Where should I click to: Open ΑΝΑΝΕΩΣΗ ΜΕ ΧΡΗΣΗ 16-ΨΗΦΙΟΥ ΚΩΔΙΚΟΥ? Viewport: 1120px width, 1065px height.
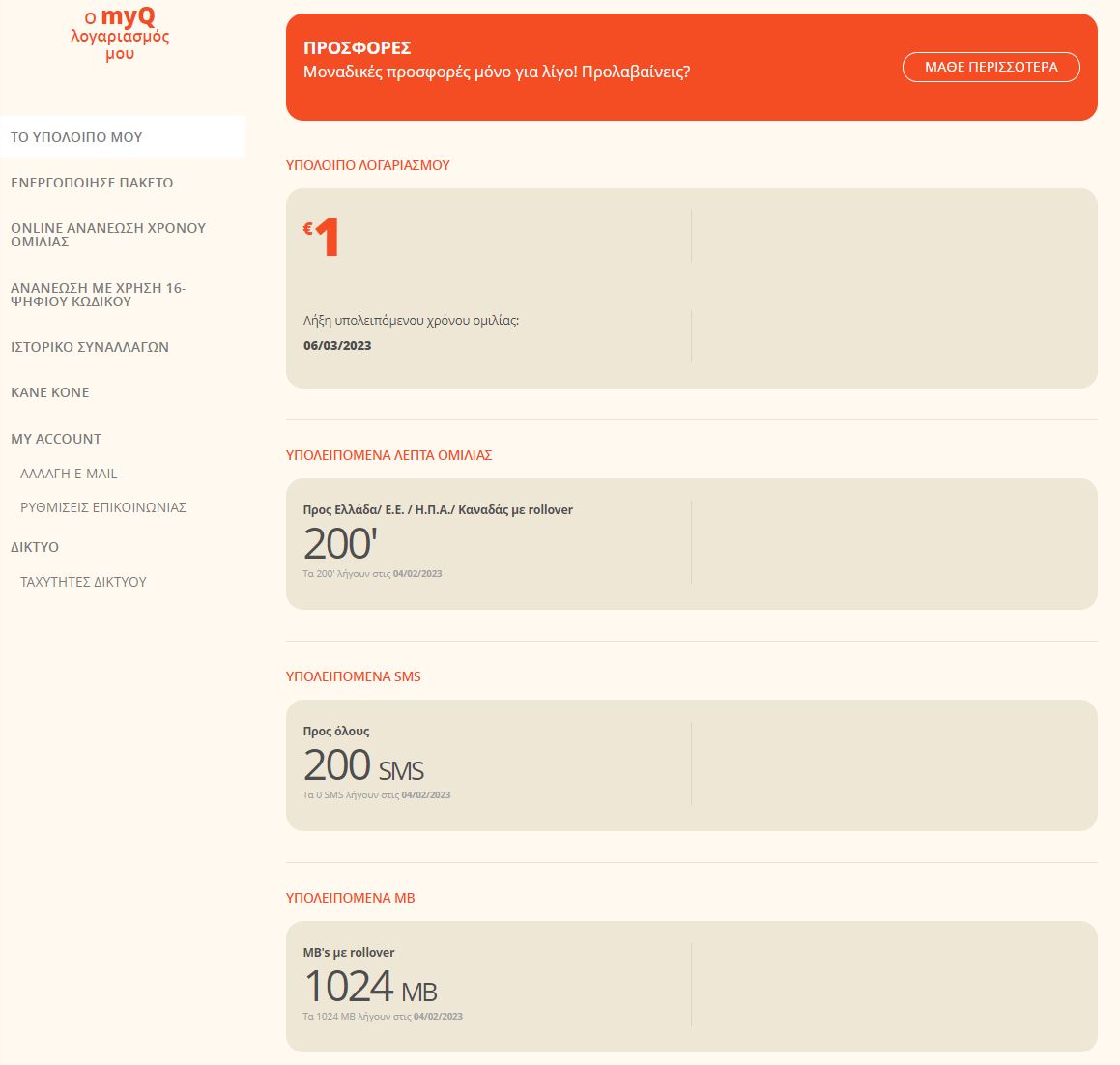pos(98,295)
